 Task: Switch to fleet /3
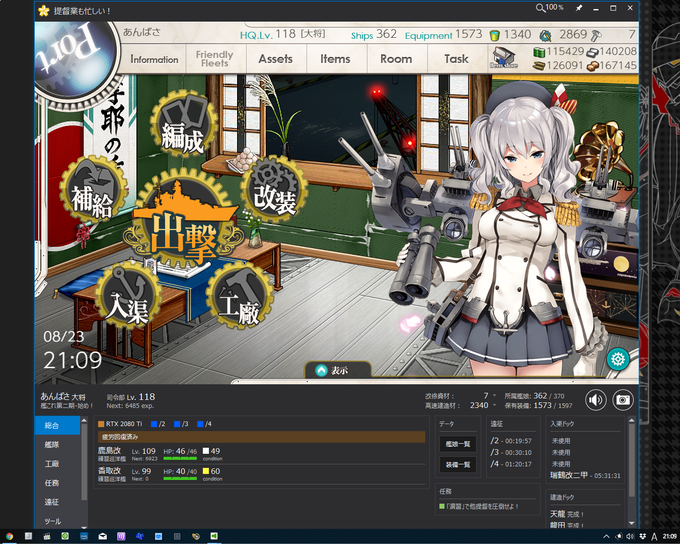181,424
